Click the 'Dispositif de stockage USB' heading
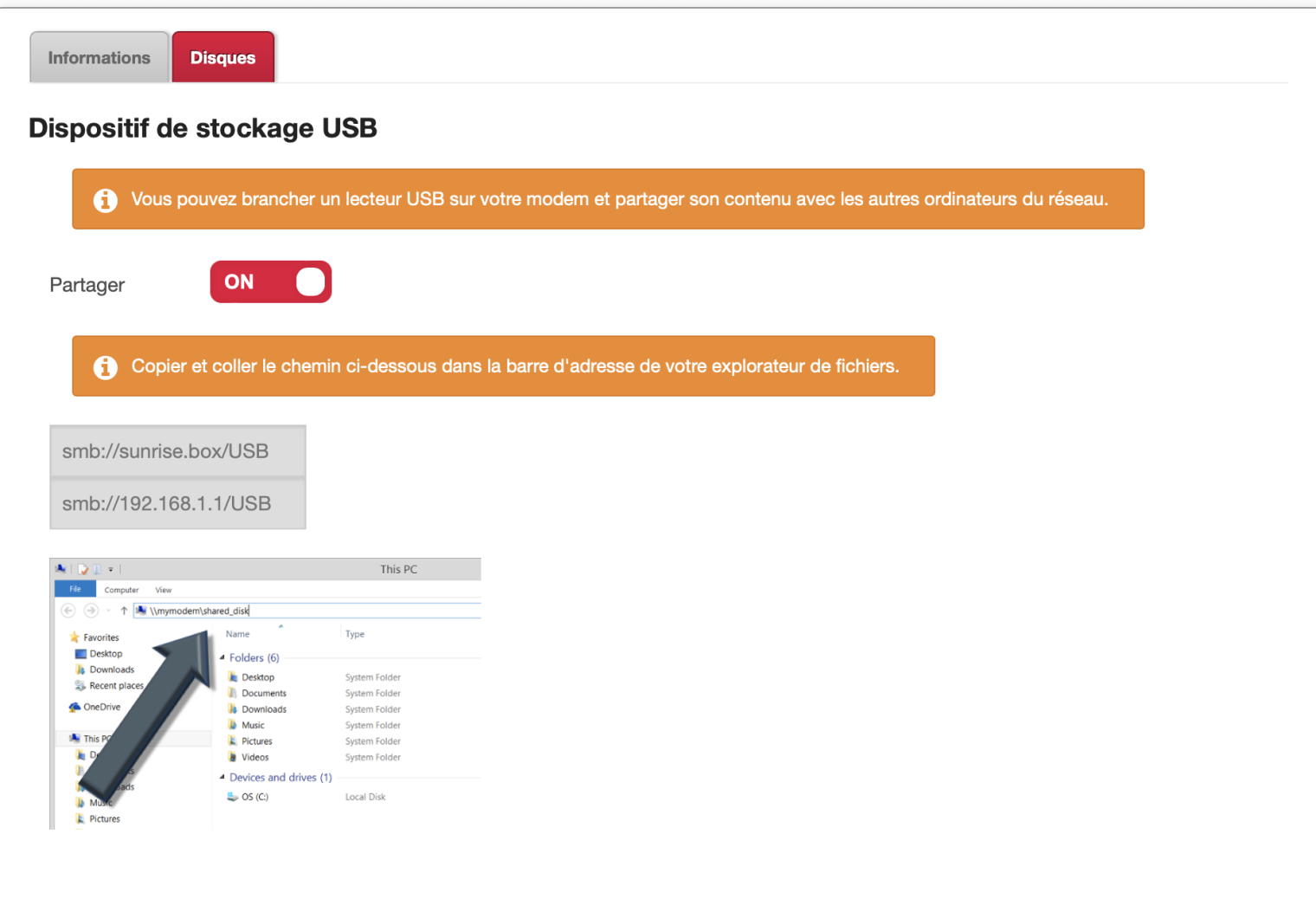Screen dimensions: 1316x899 203,128
